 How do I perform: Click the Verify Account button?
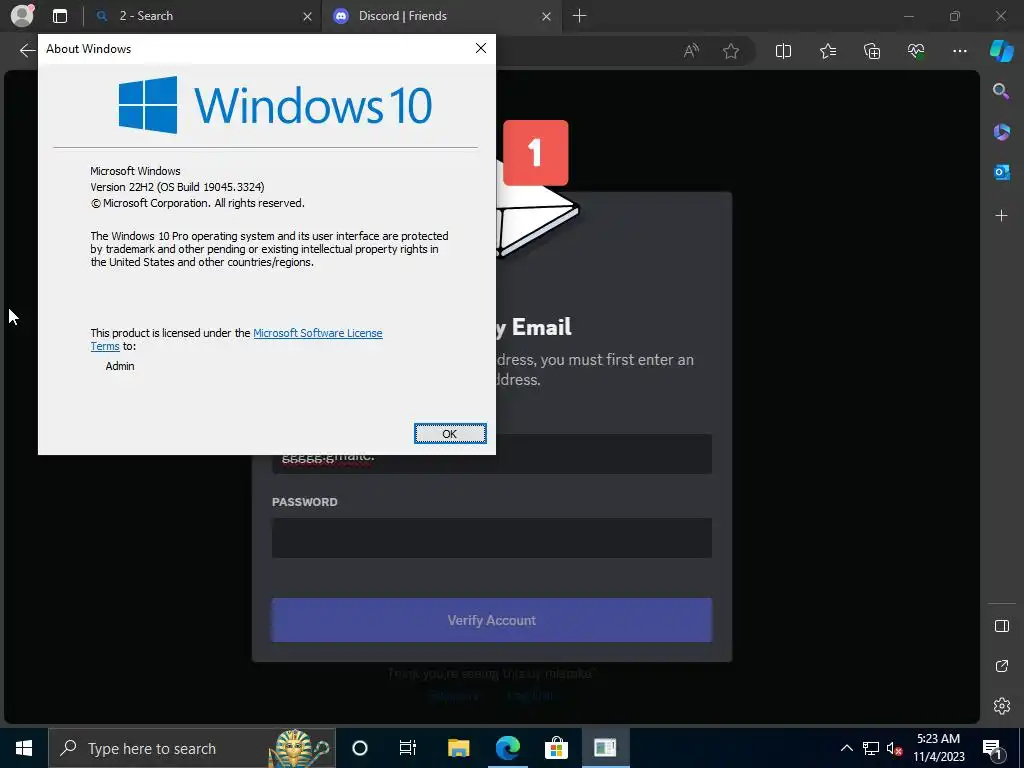[x=492, y=620]
